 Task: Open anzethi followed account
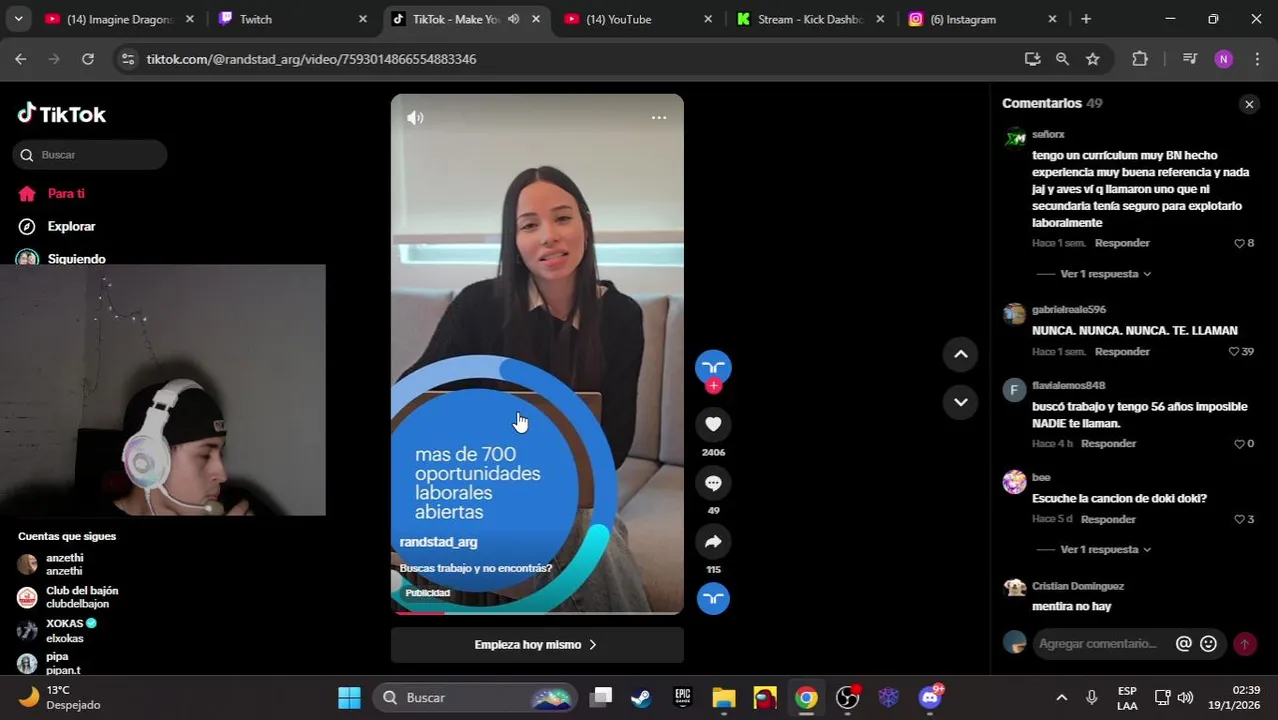(64, 564)
